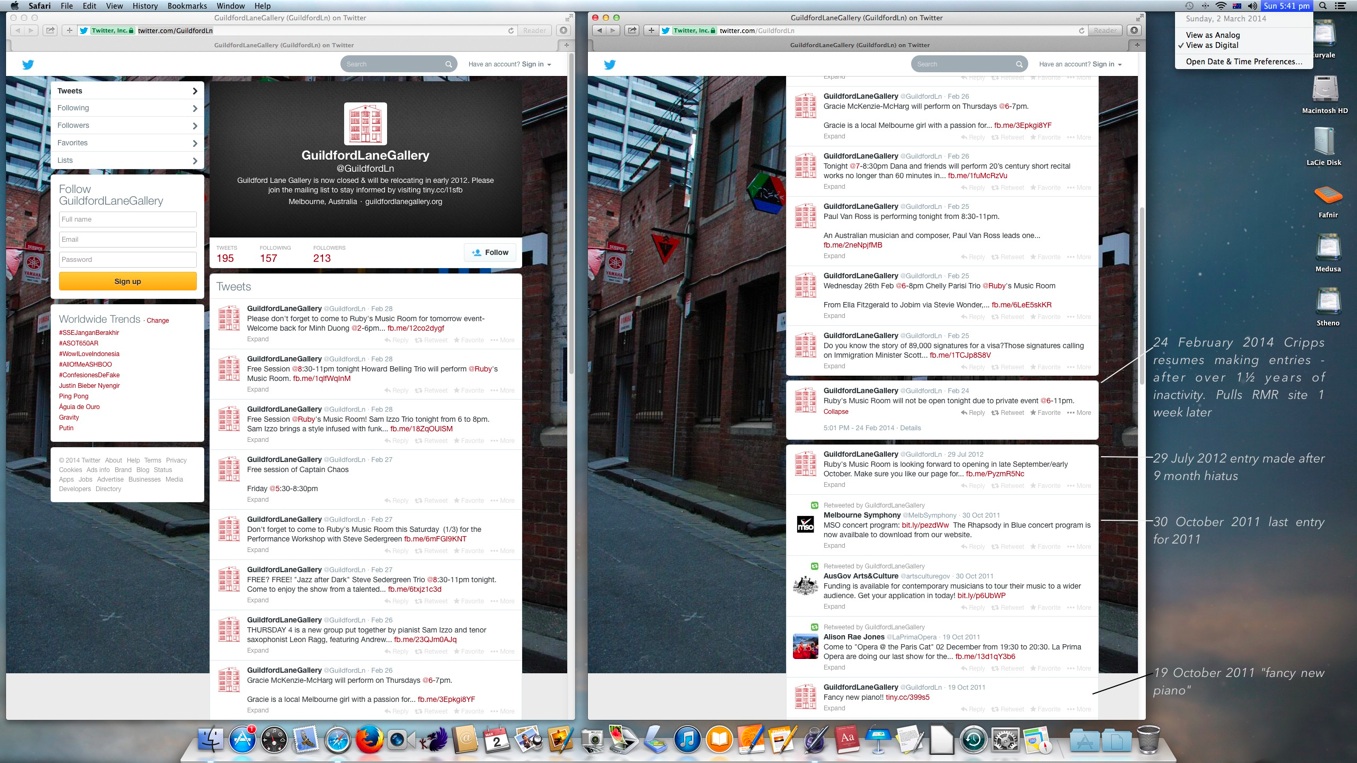Open the File menu

[x=66, y=6]
